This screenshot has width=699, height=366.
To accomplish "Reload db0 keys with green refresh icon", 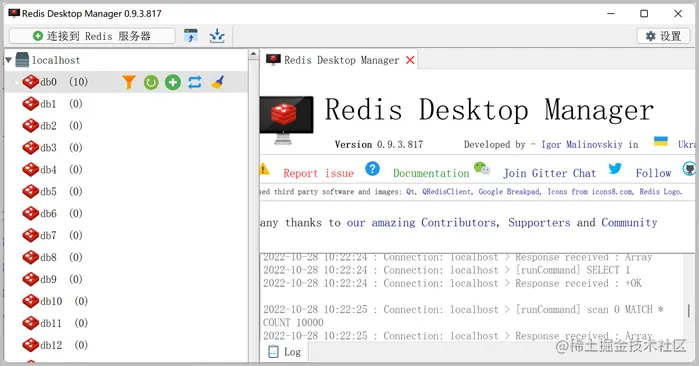I will (x=151, y=82).
